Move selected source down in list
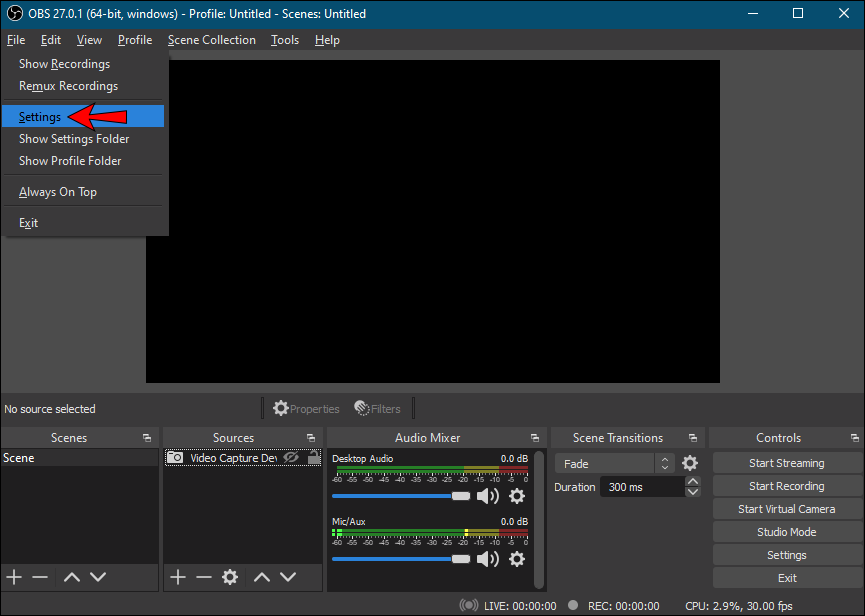This screenshot has width=865, height=616. 288,577
